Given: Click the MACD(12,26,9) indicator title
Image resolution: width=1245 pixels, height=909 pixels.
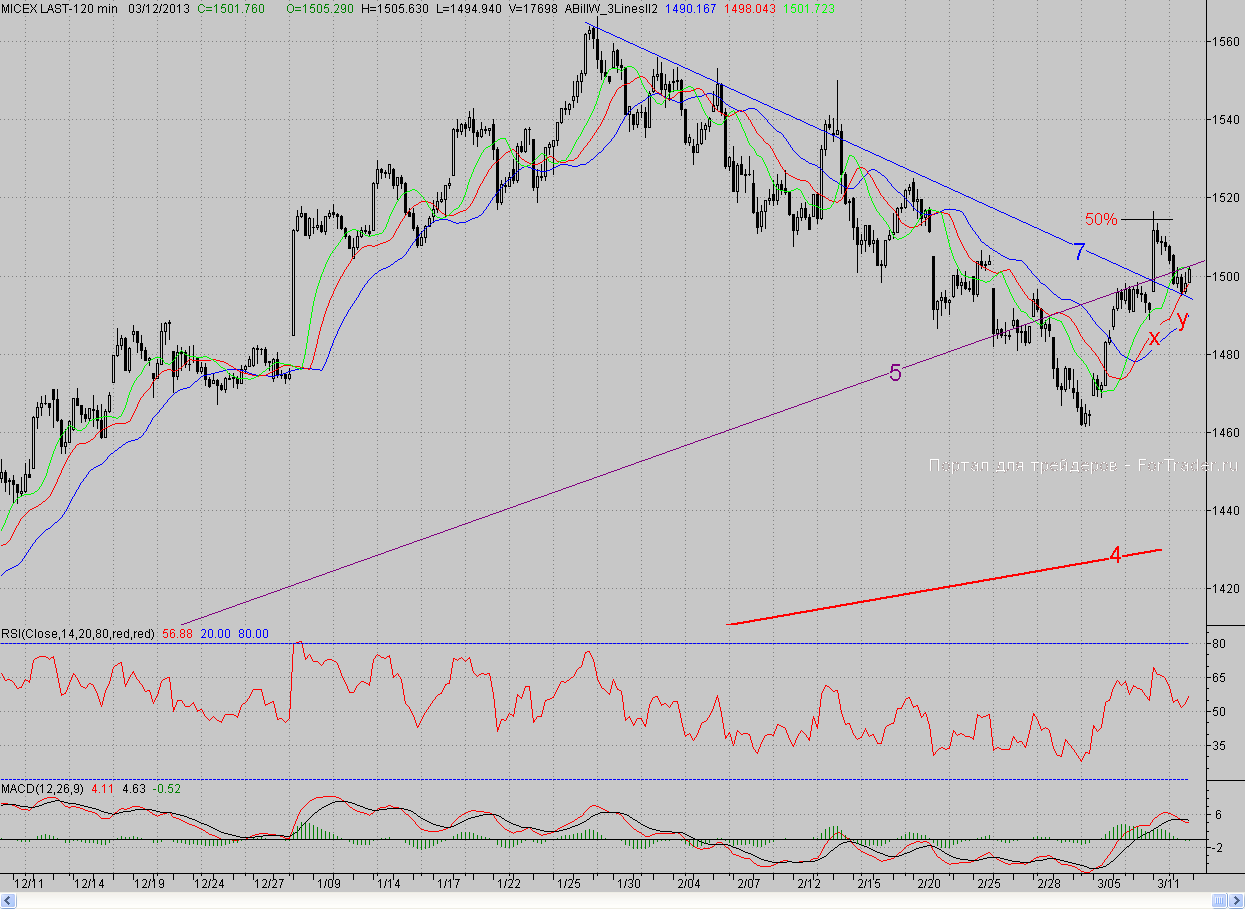Looking at the screenshot, I should tap(42, 789).
